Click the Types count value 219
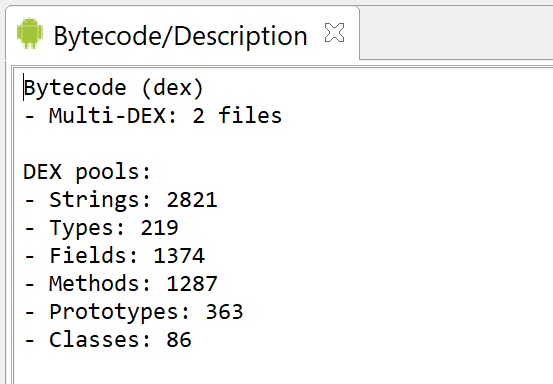Image resolution: width=553 pixels, height=384 pixels. (159, 228)
